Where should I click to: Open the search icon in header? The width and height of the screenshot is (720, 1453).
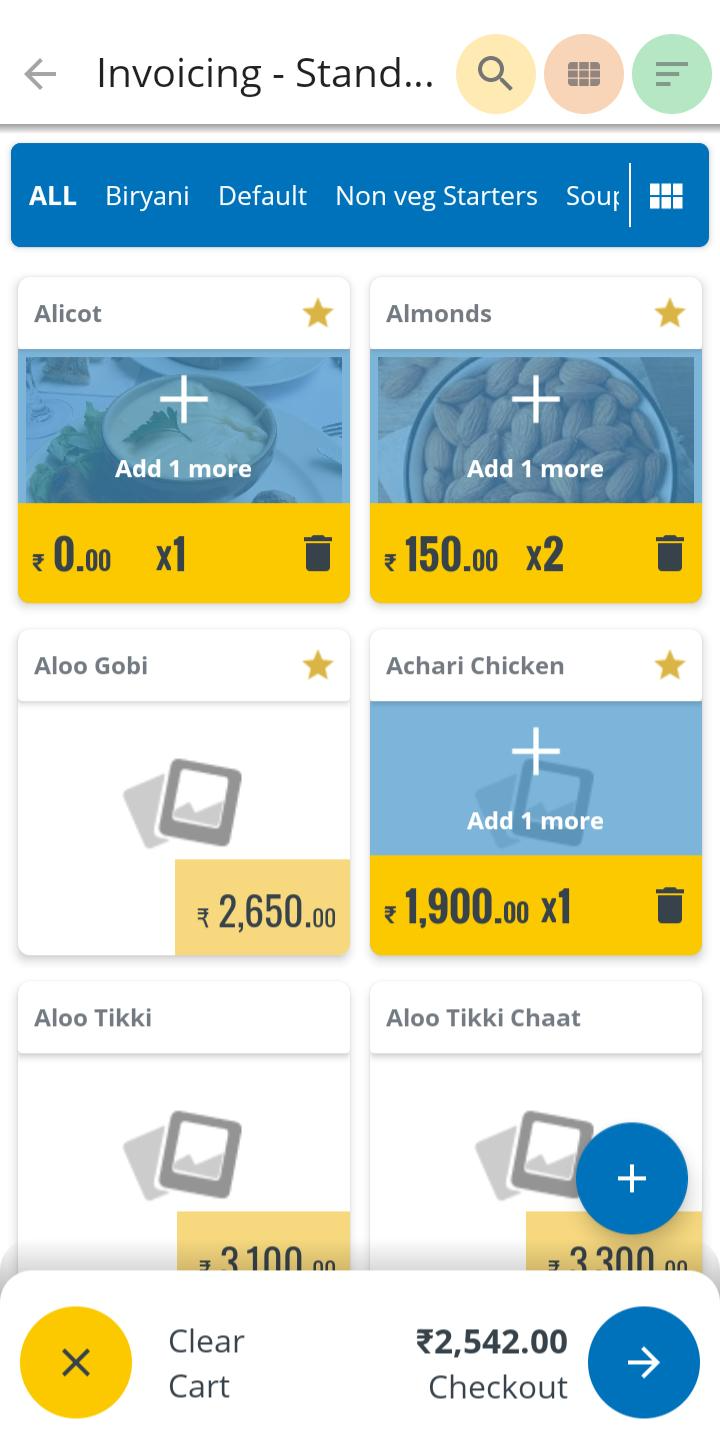coord(495,74)
